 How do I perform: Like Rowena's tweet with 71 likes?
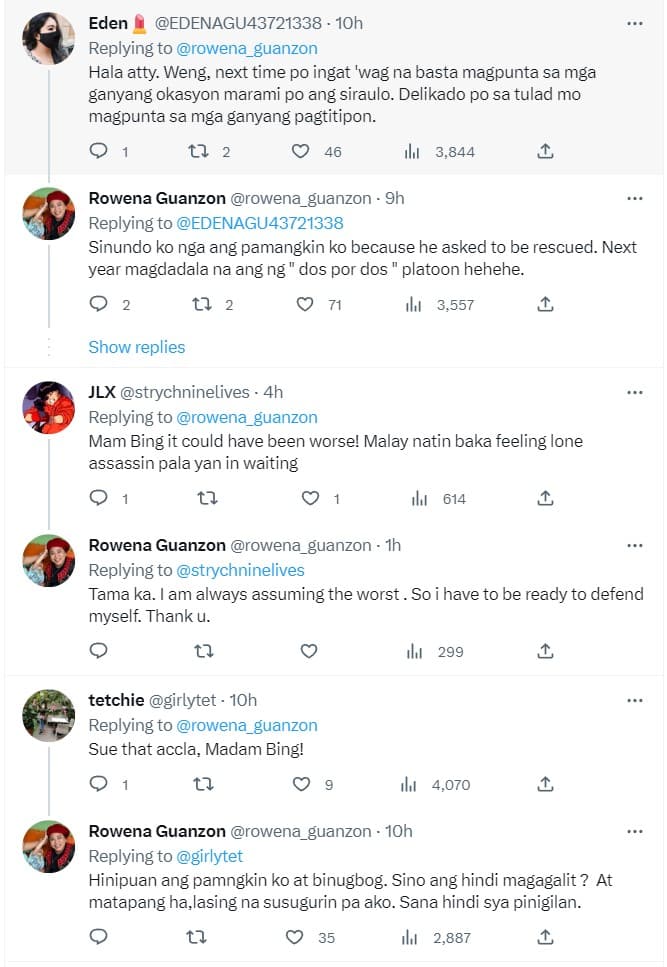[x=305, y=304]
